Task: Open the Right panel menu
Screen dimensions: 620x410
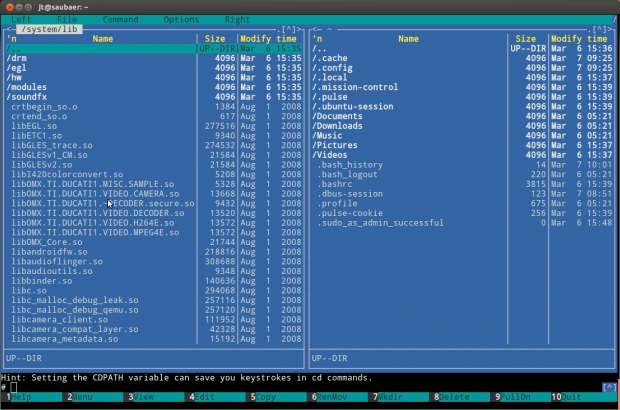Action: [237, 19]
